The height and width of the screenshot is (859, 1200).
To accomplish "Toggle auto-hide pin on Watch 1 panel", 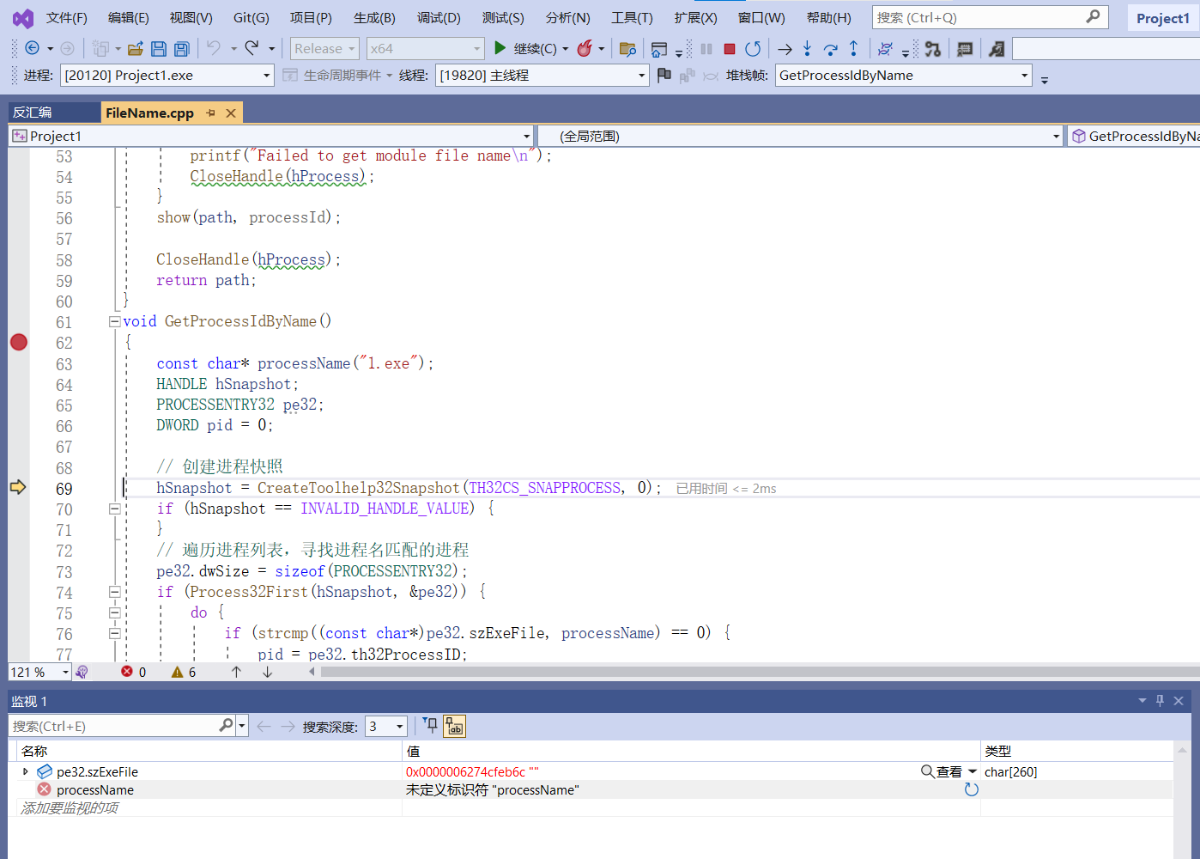I will 1160,701.
